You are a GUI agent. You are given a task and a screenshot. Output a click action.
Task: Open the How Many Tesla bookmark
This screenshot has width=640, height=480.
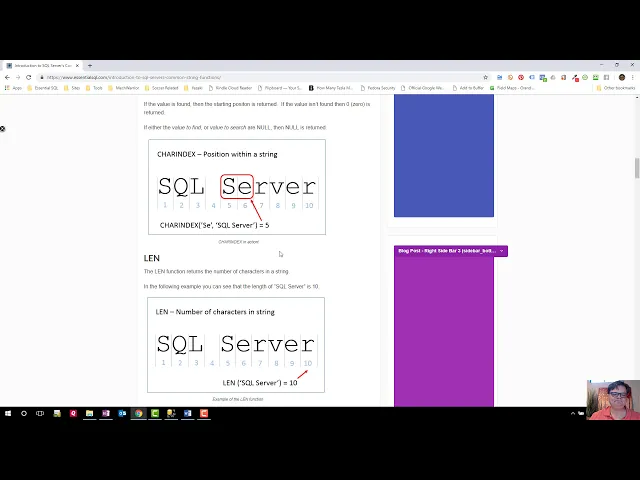(330, 88)
